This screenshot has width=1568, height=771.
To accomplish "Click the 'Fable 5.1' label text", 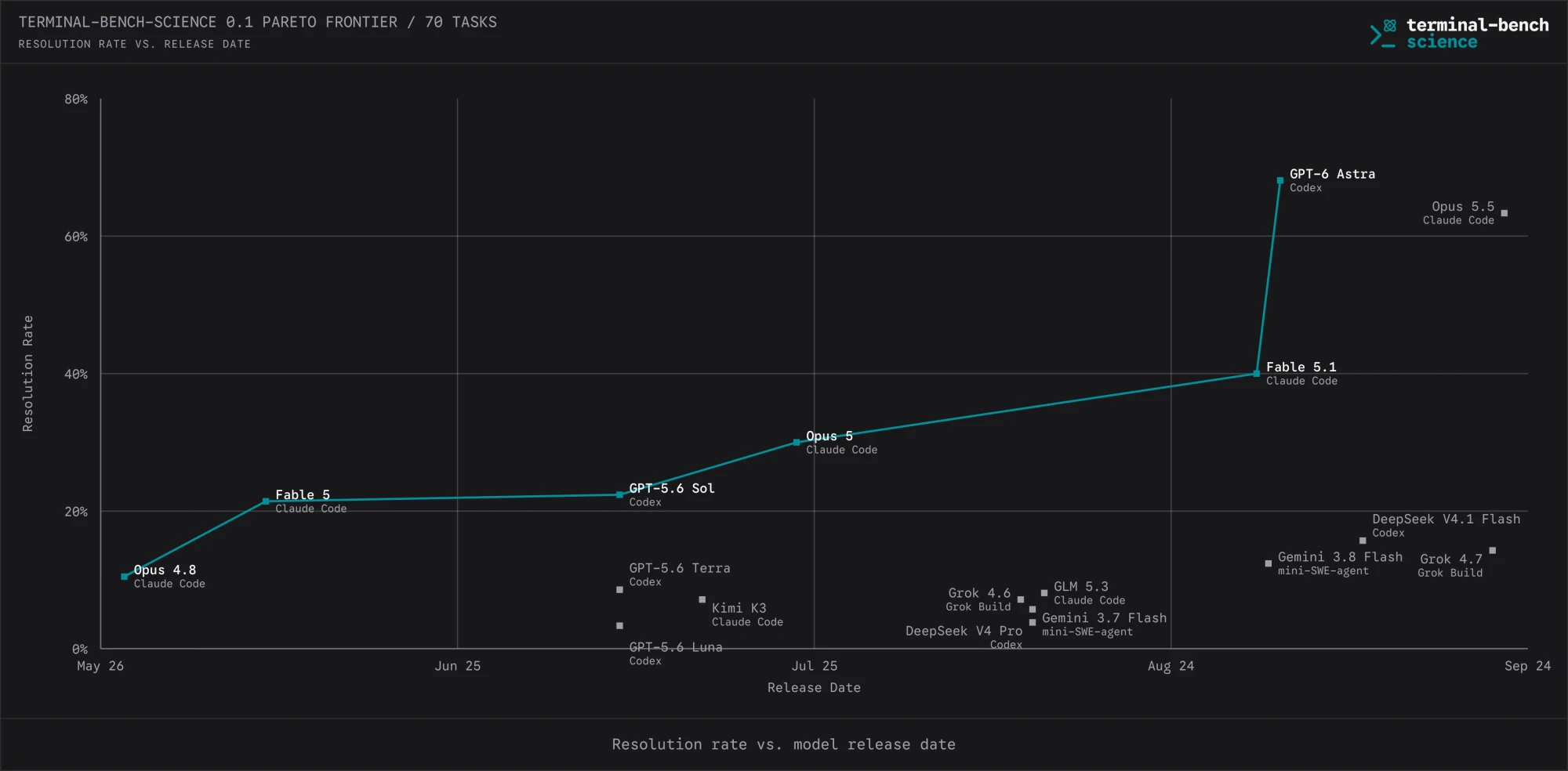I will coord(1301,367).
